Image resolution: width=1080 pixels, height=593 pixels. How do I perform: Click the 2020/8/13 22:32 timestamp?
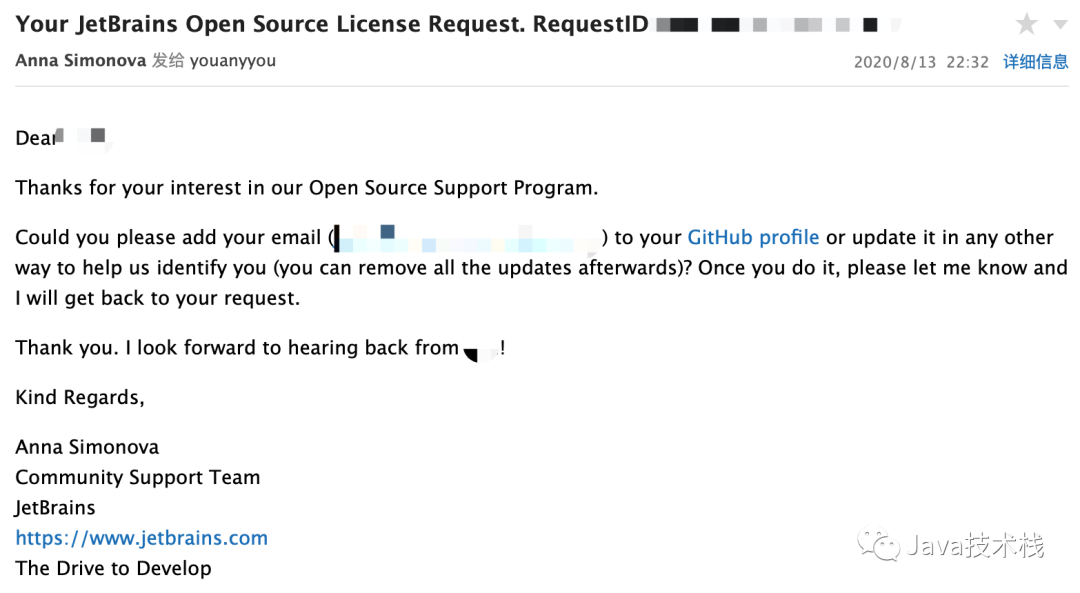point(920,62)
